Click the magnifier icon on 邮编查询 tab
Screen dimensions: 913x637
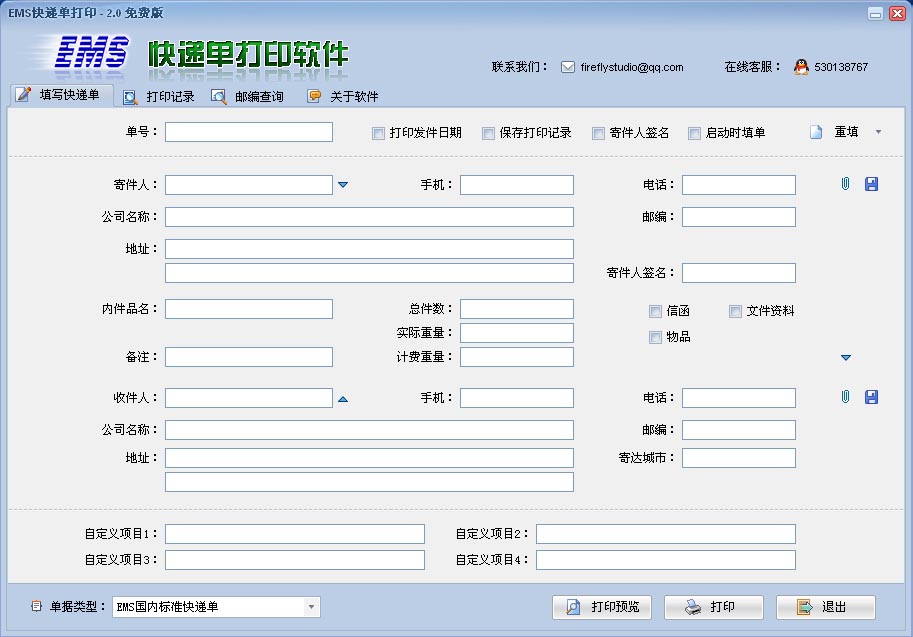coord(221,96)
